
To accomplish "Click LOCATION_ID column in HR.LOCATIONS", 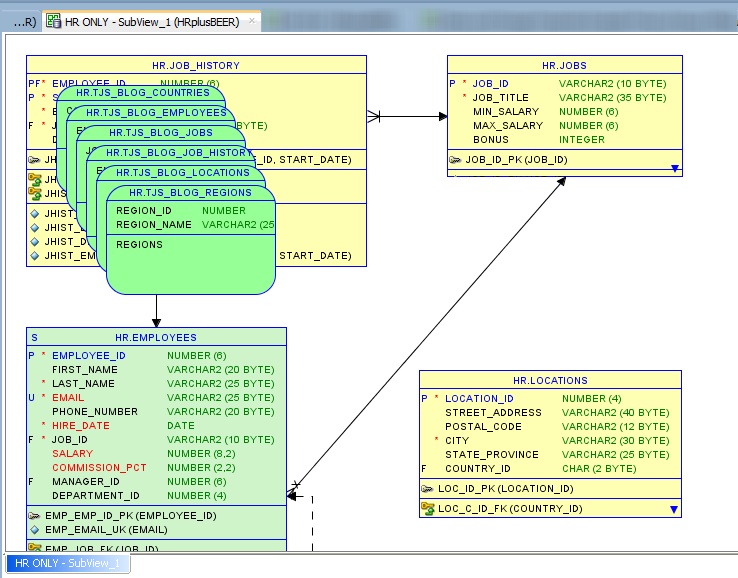I will click(479, 399).
